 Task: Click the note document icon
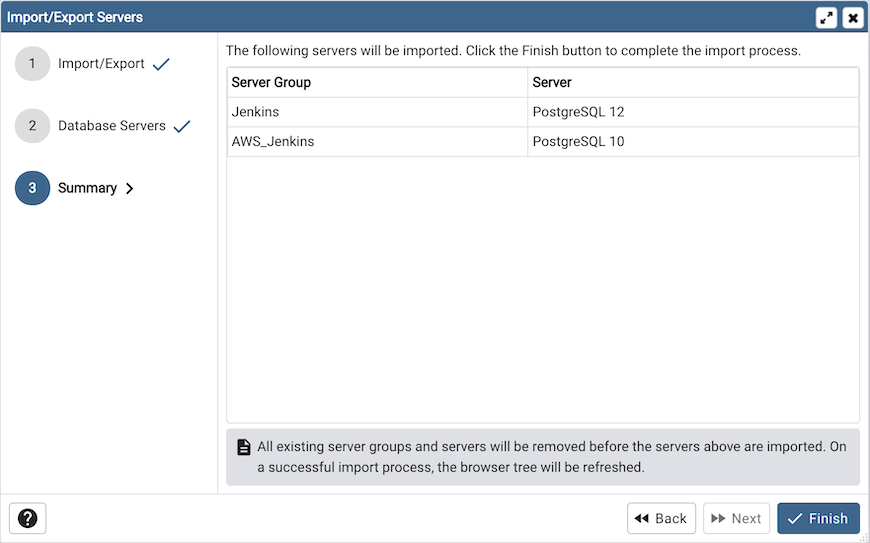point(243,447)
